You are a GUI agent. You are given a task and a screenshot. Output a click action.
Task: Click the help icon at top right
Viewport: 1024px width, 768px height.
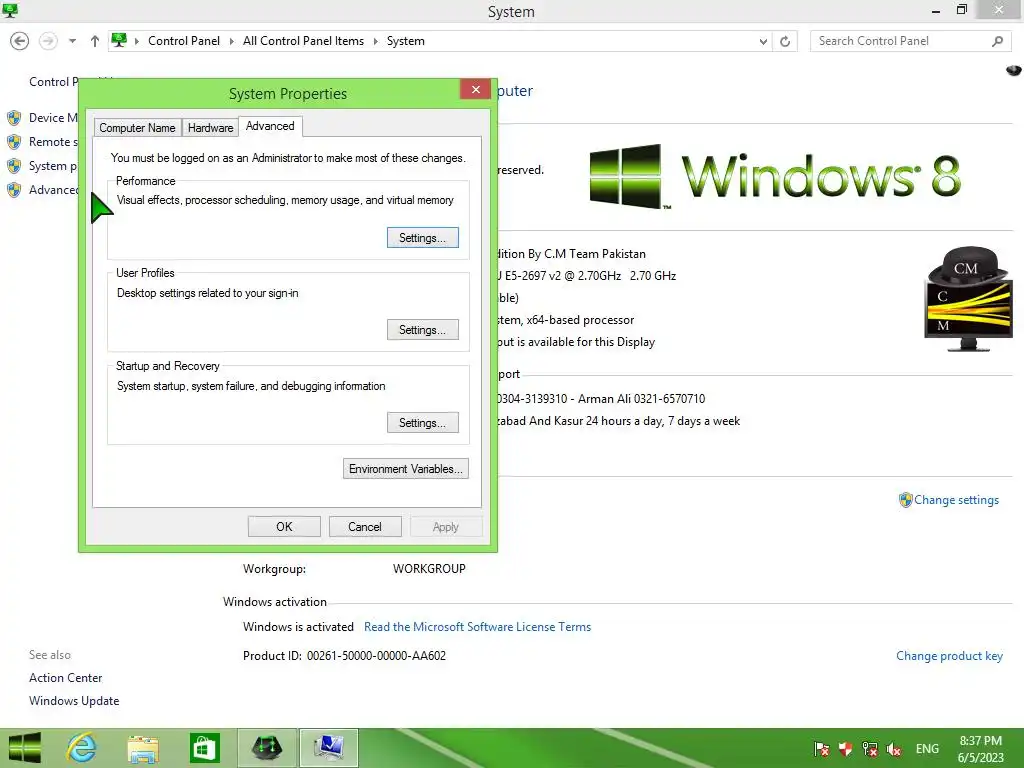coord(1014,70)
